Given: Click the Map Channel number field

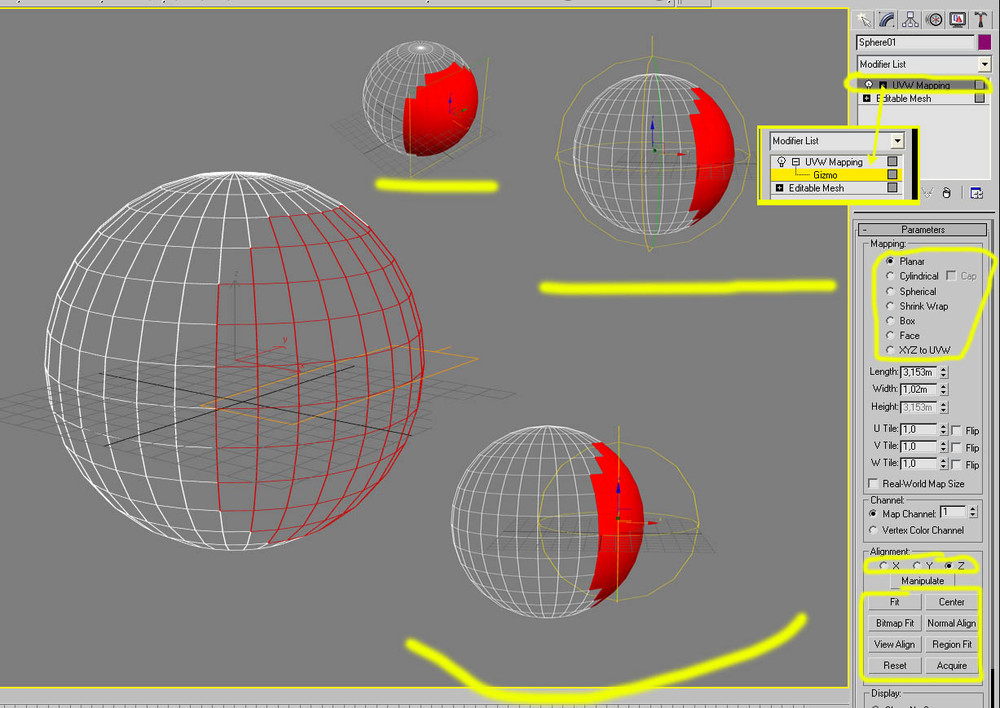Looking at the screenshot, I should pos(953,512).
